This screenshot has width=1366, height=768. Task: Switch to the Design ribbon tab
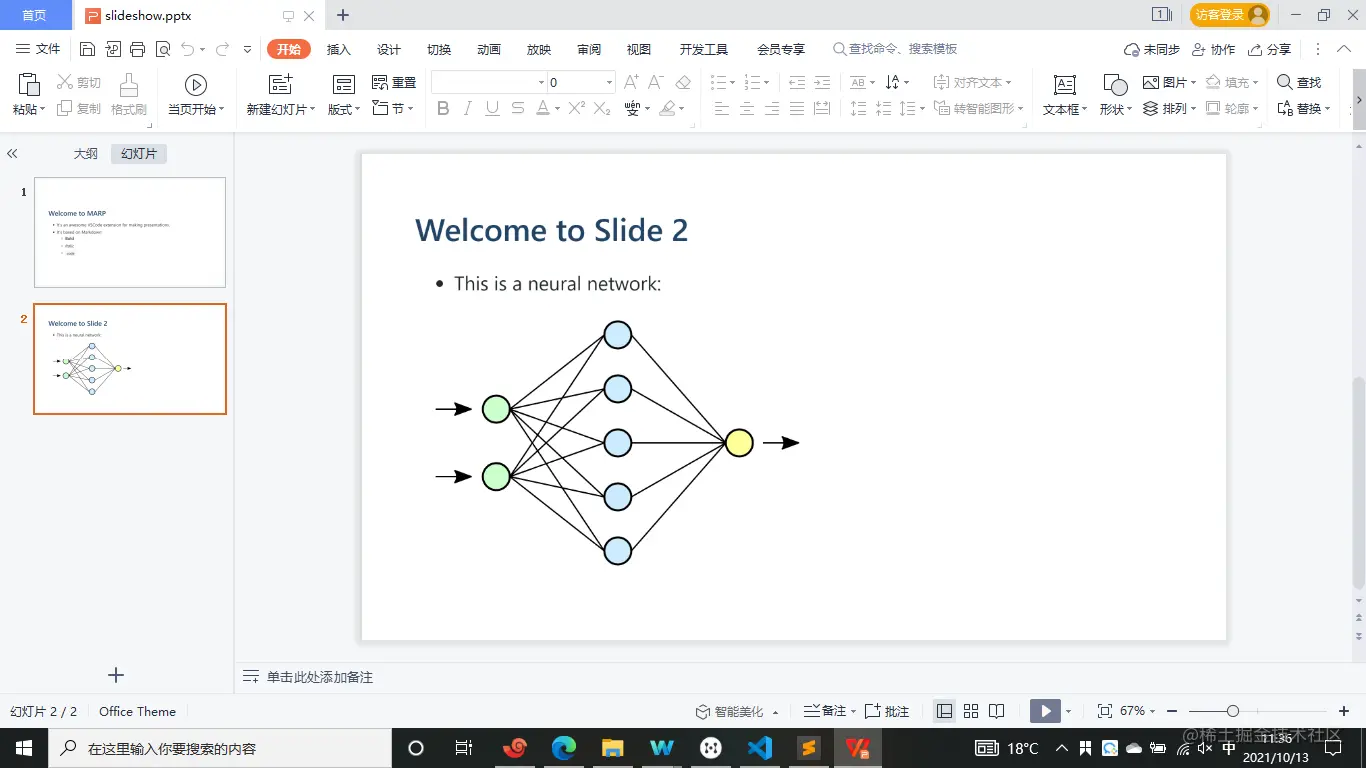[x=389, y=49]
